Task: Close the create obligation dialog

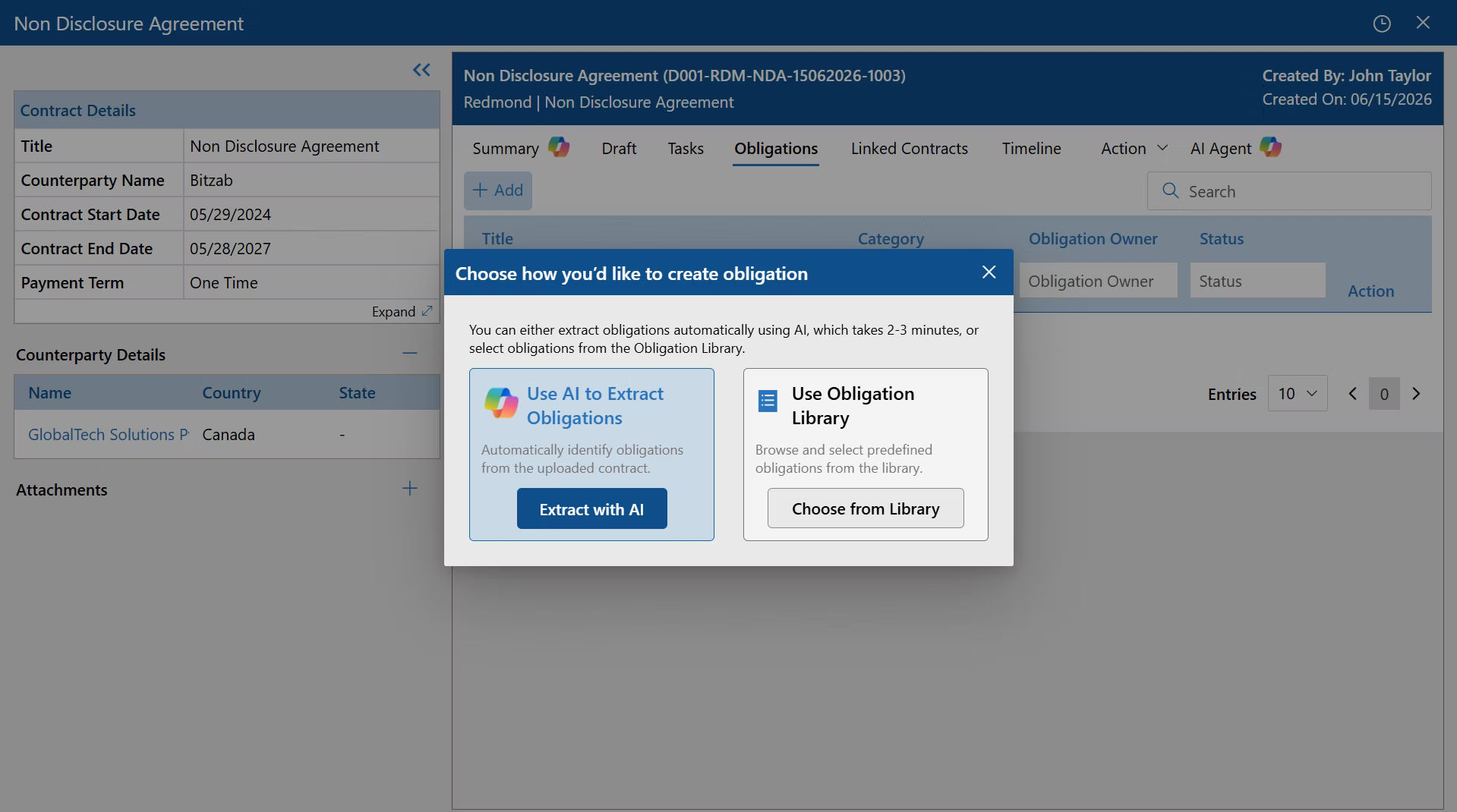Action: point(989,272)
